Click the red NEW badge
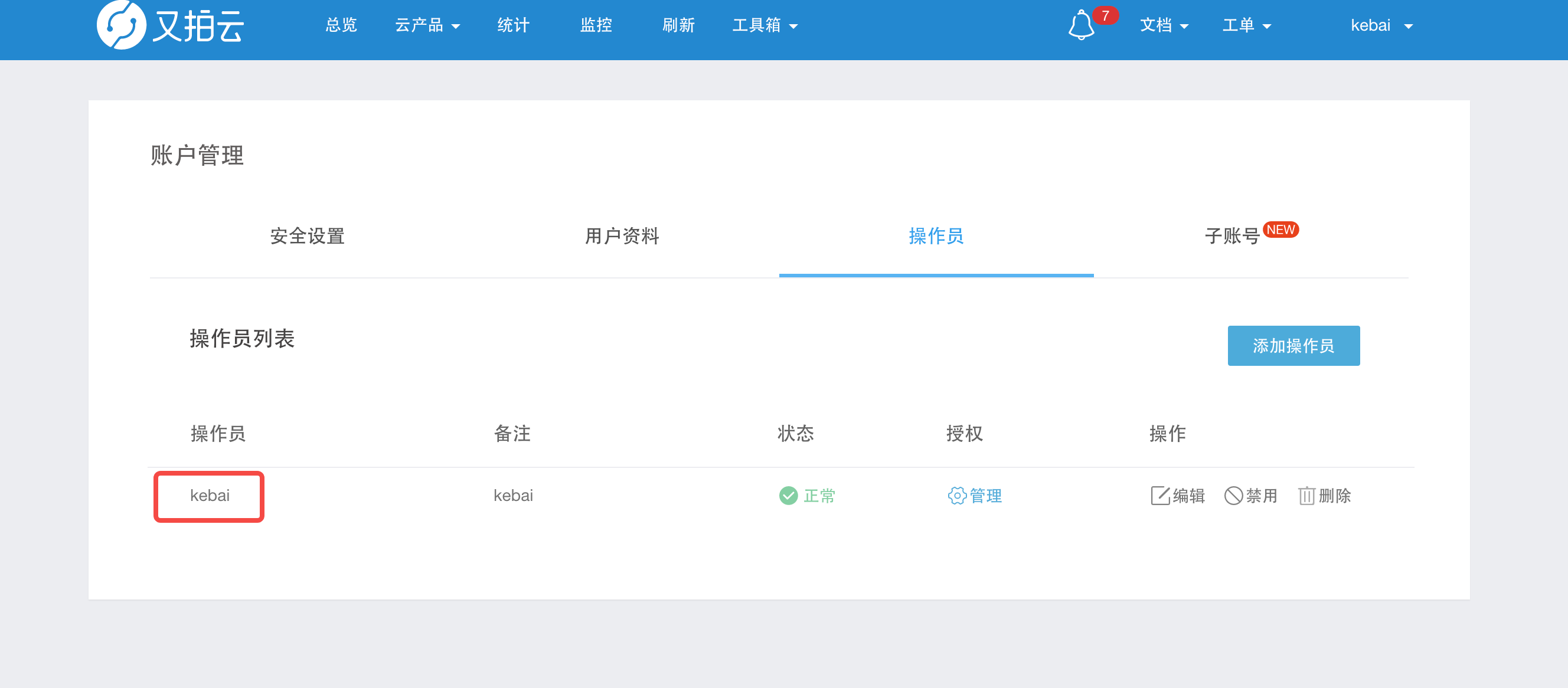The image size is (1568, 688). [x=1280, y=230]
